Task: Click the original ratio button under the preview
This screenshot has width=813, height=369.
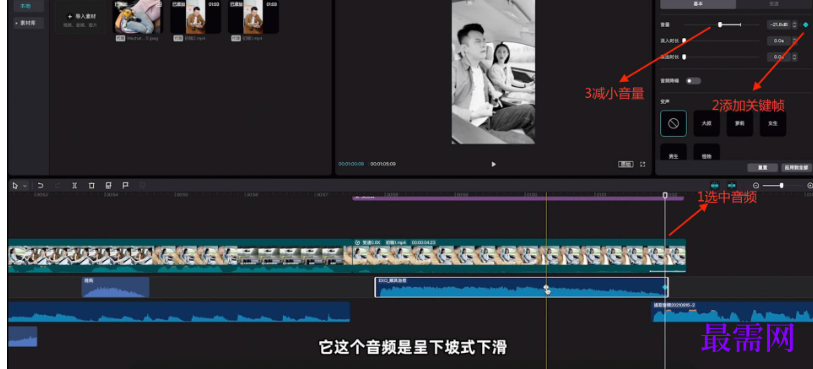Action: pyautogui.click(x=626, y=164)
